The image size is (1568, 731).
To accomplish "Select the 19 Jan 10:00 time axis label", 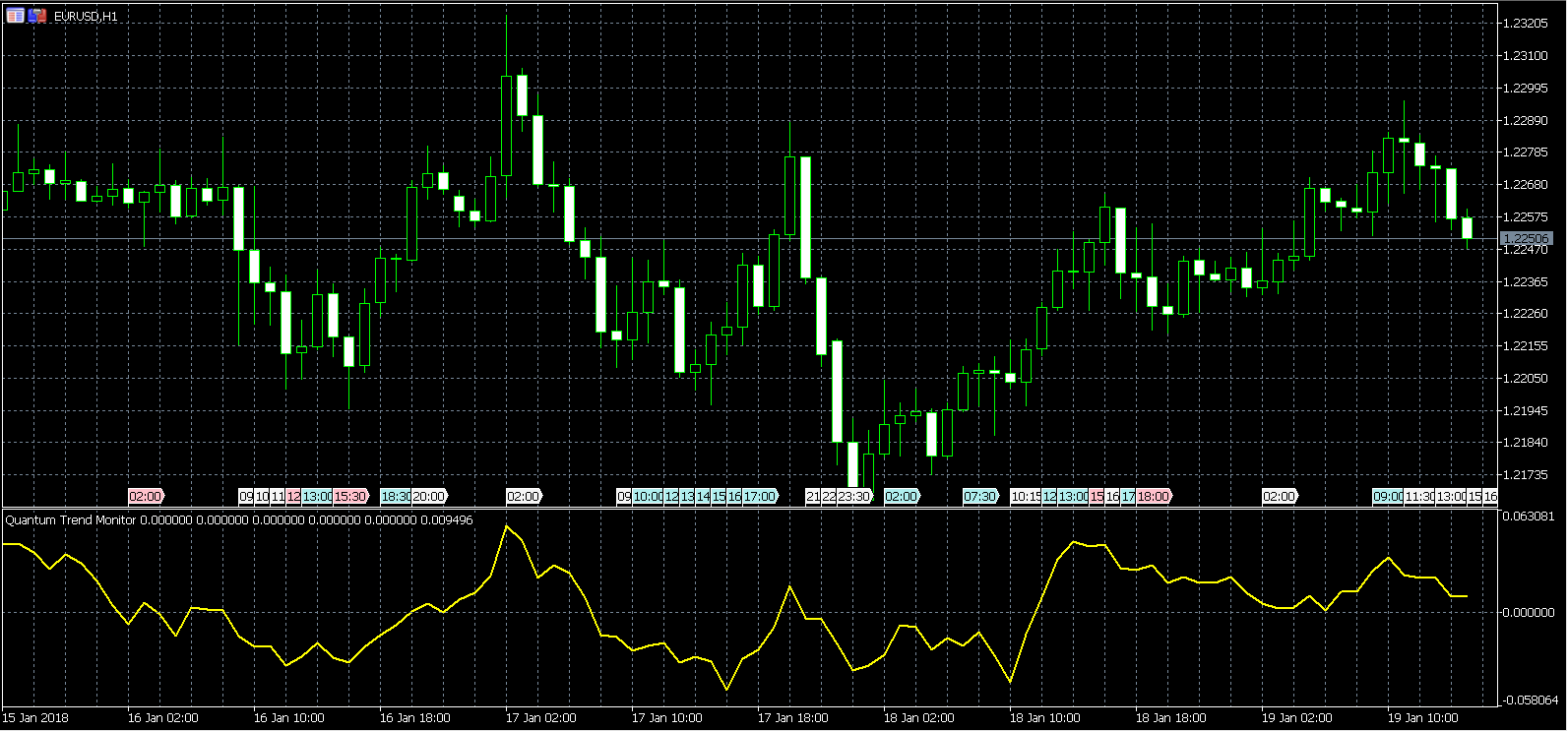I will (x=1422, y=717).
